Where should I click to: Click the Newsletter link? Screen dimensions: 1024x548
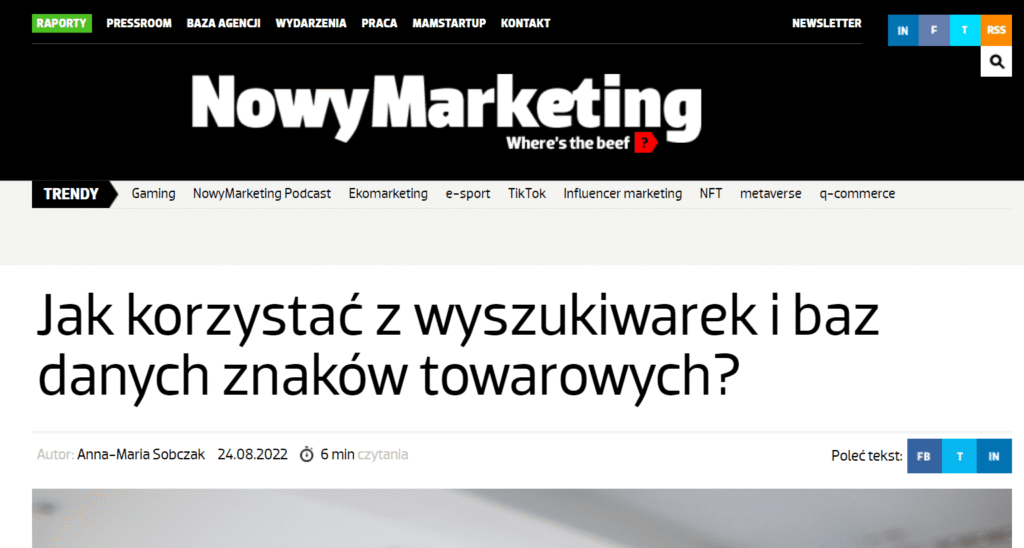(x=827, y=24)
